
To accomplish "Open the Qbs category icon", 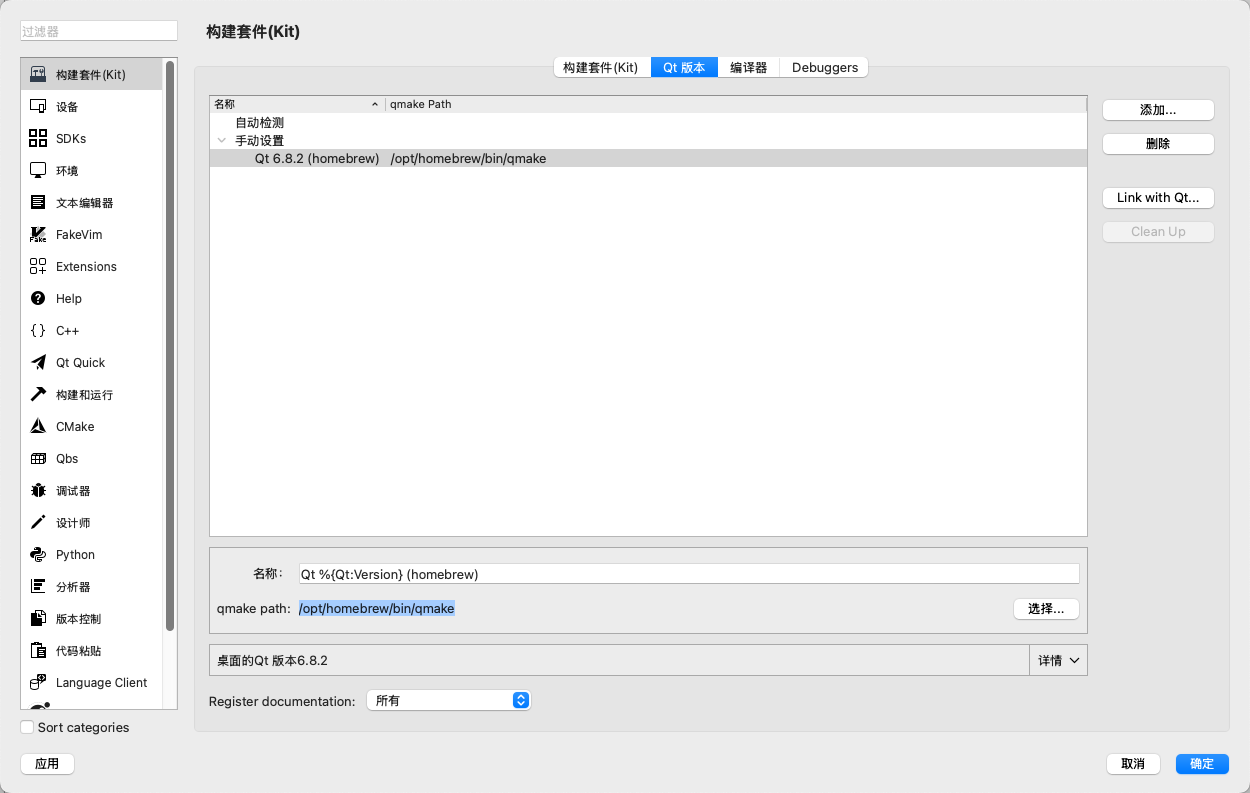I will click(38, 459).
